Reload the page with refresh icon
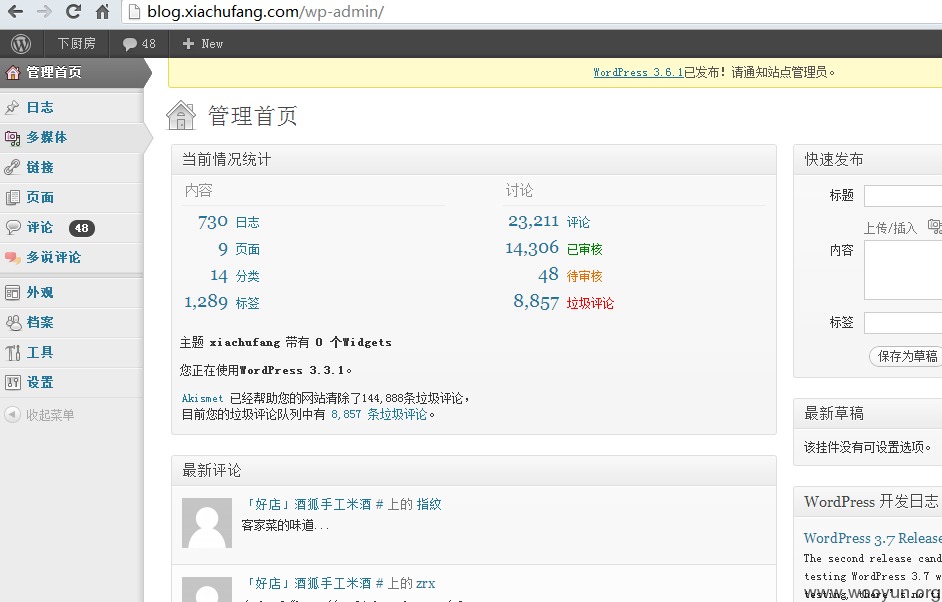The image size is (942, 602). [73, 11]
